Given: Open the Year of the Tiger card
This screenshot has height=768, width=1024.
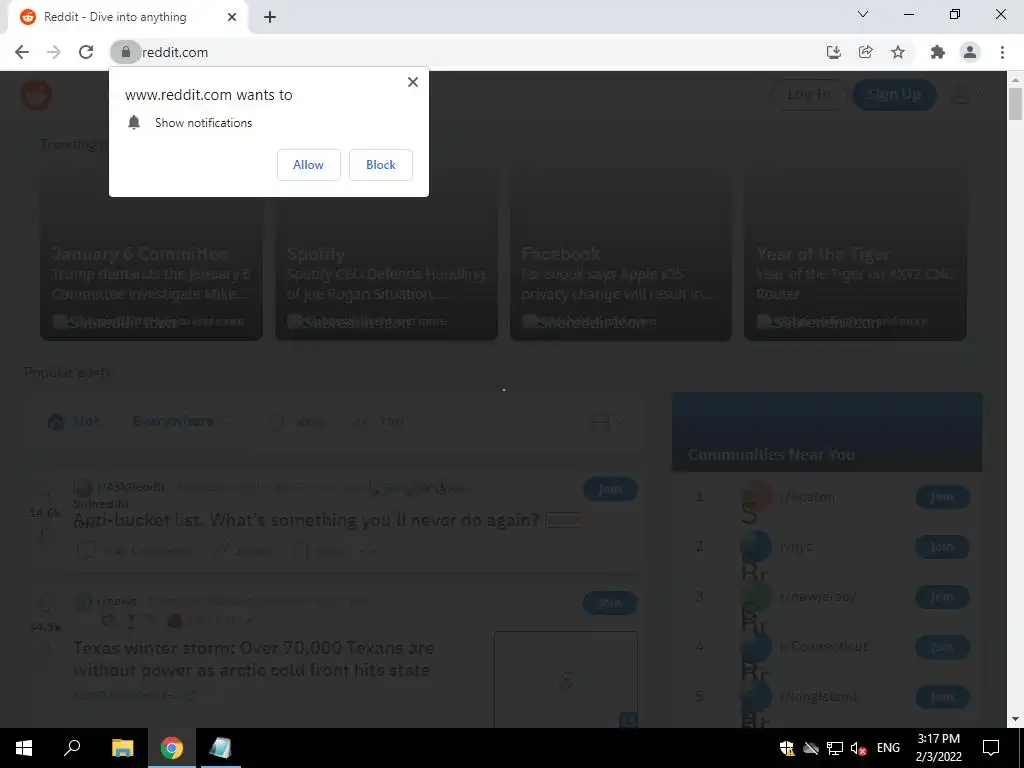Looking at the screenshot, I should click(x=856, y=254).
